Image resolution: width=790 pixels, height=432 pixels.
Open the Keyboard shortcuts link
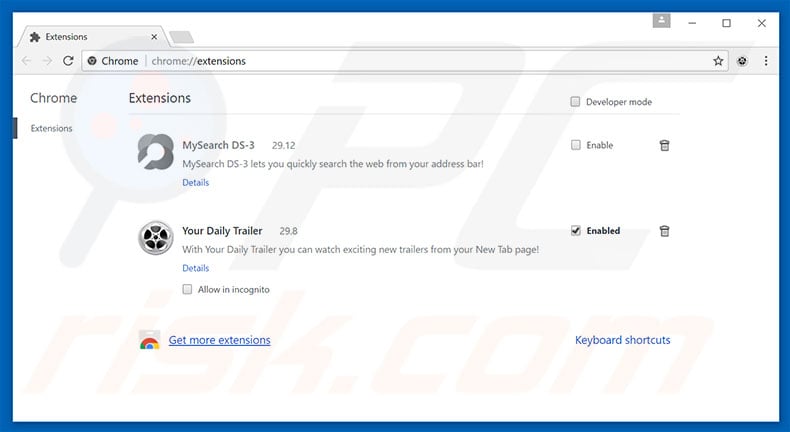623,340
